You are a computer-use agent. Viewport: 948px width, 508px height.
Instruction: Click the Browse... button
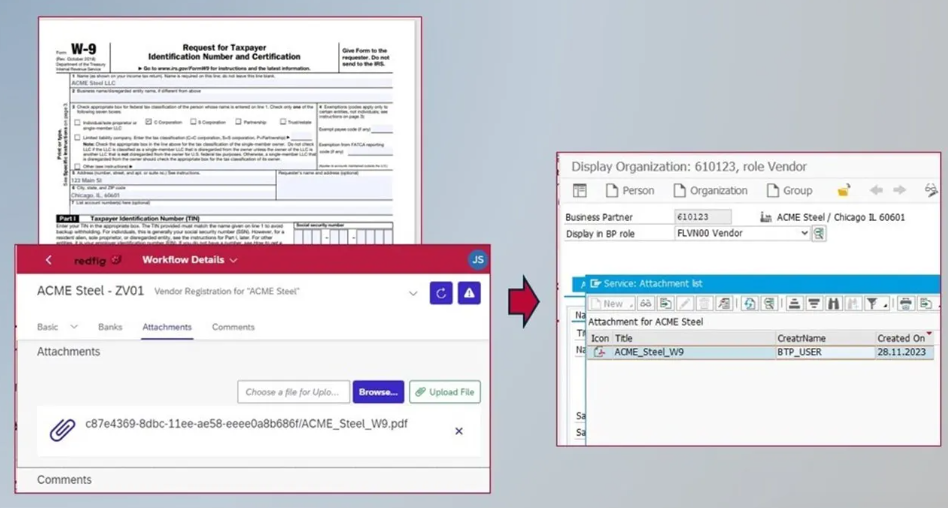point(378,392)
